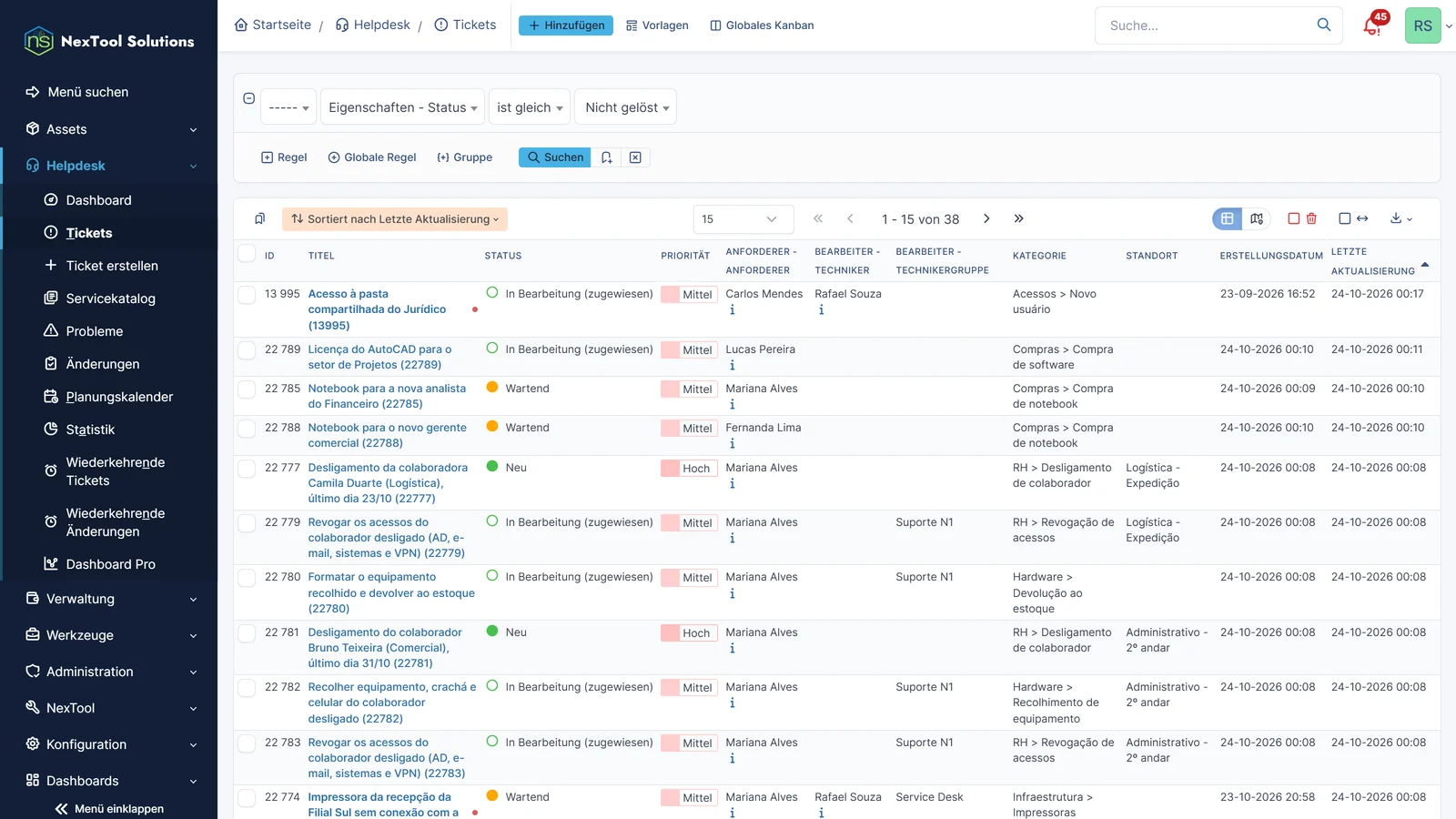This screenshot has height=819, width=1456.
Task: Click the horizontal expand arrows icon
Action: pyautogui.click(x=1362, y=218)
